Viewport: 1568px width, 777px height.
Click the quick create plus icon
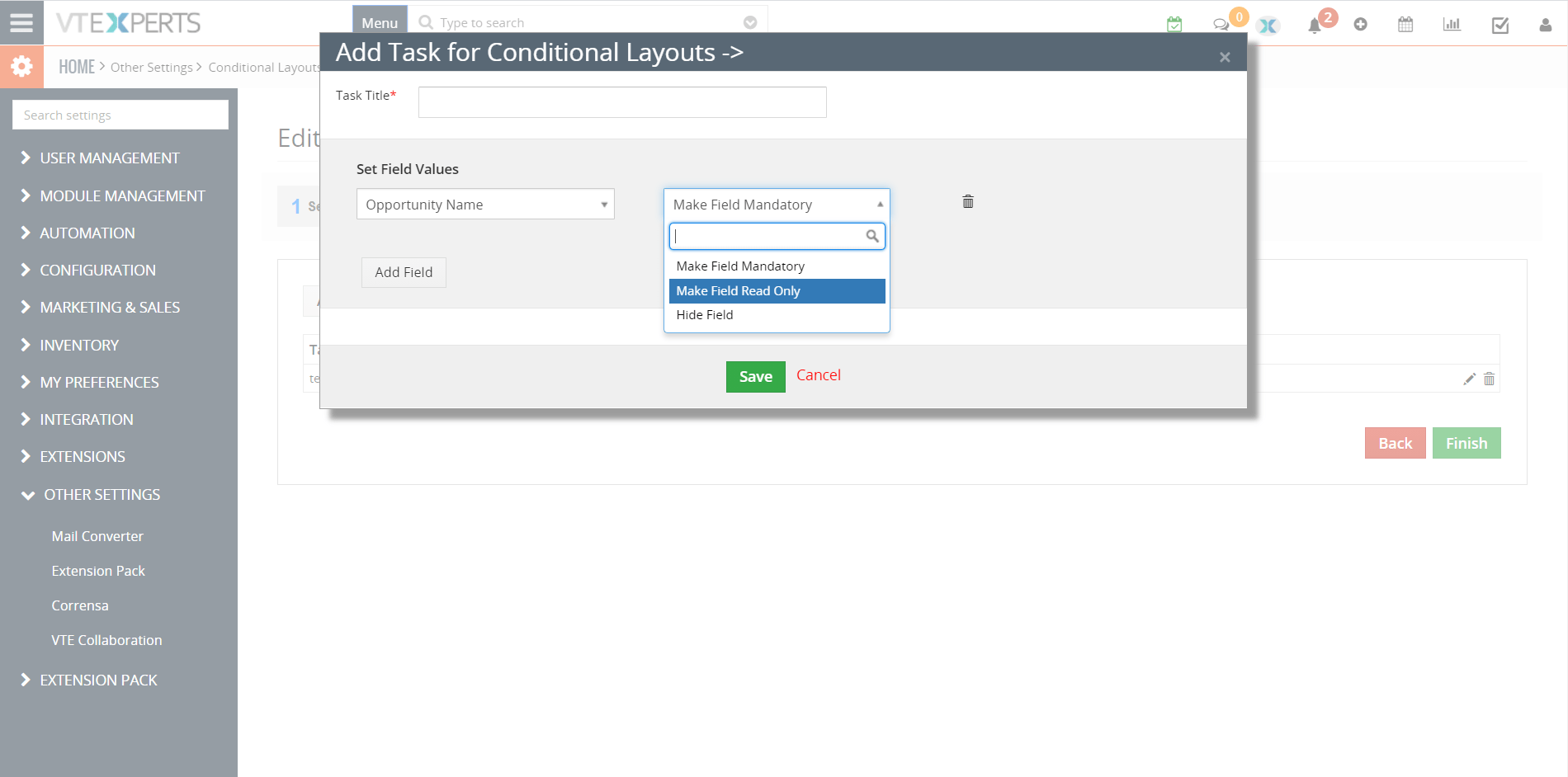(1360, 25)
